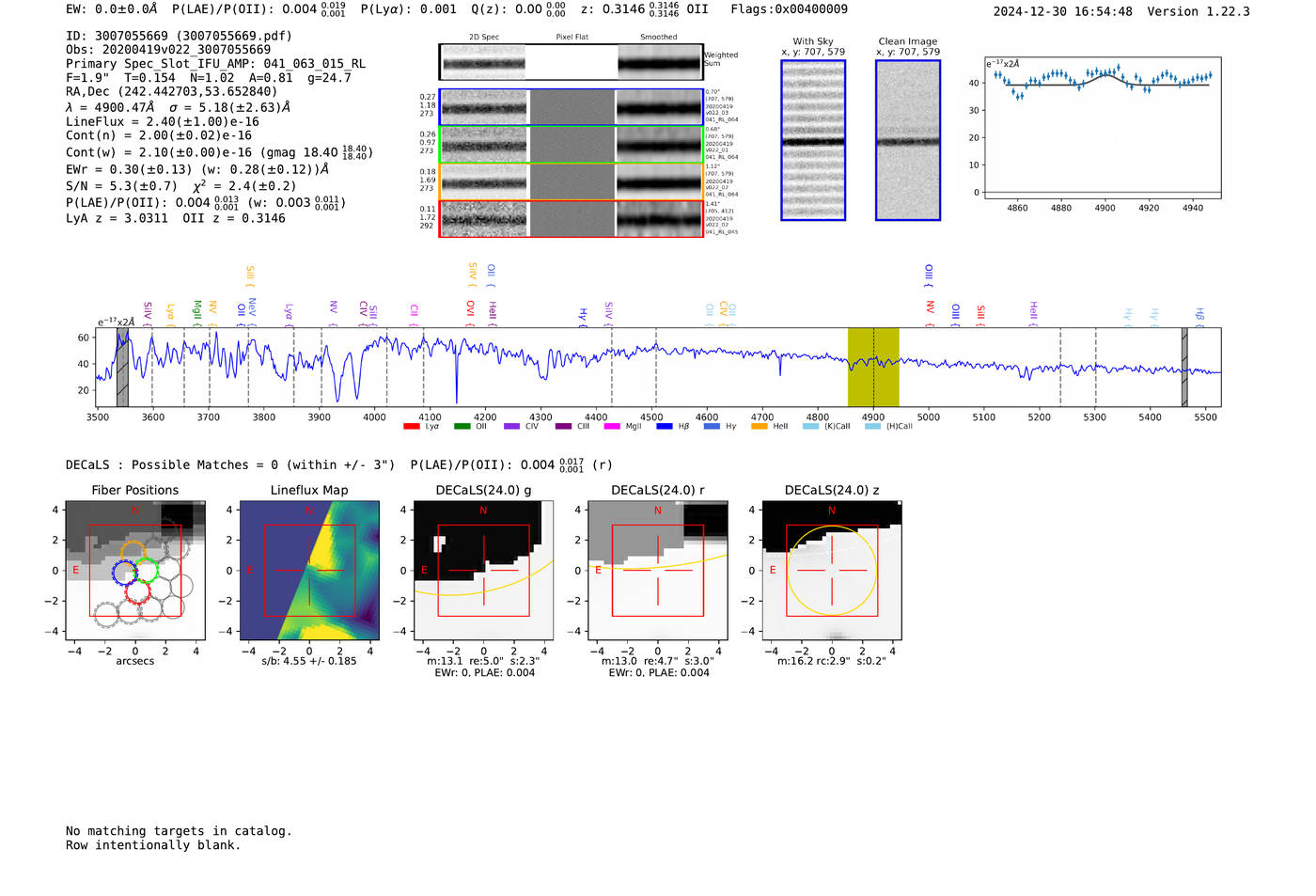
Task: Click the hatched gray band near 3550Å
Action: tap(122, 368)
